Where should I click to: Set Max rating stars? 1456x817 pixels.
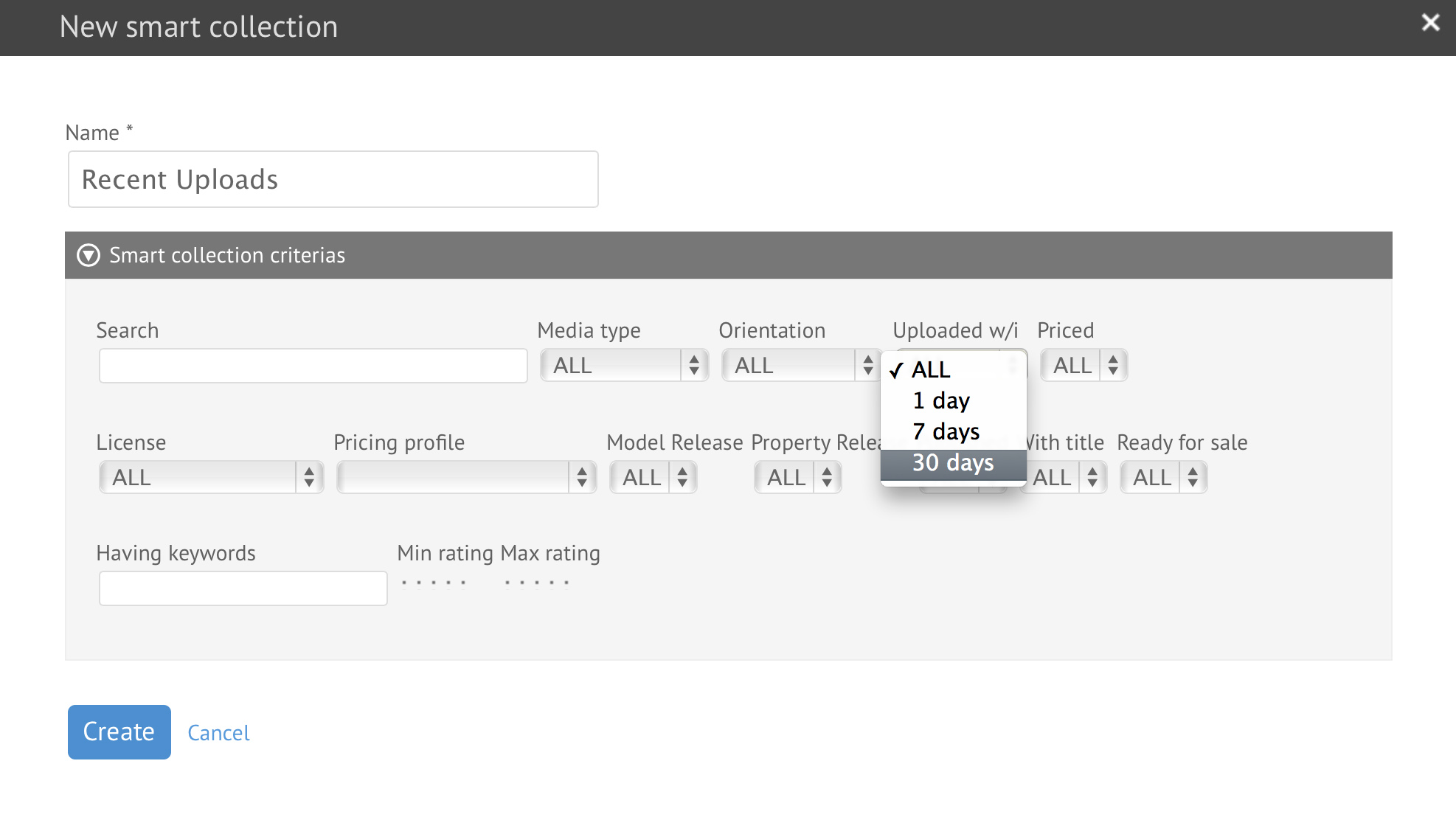(x=537, y=583)
